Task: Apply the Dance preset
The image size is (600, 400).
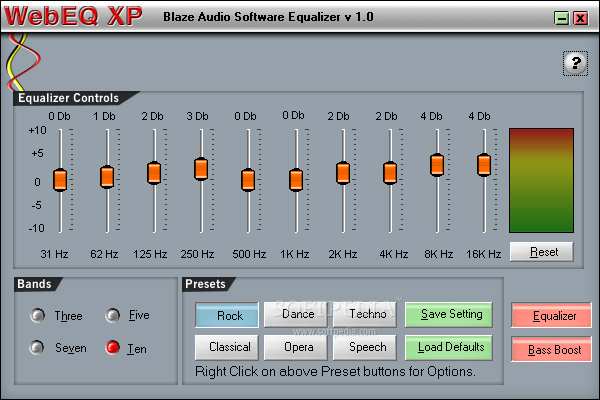Action: [x=295, y=315]
